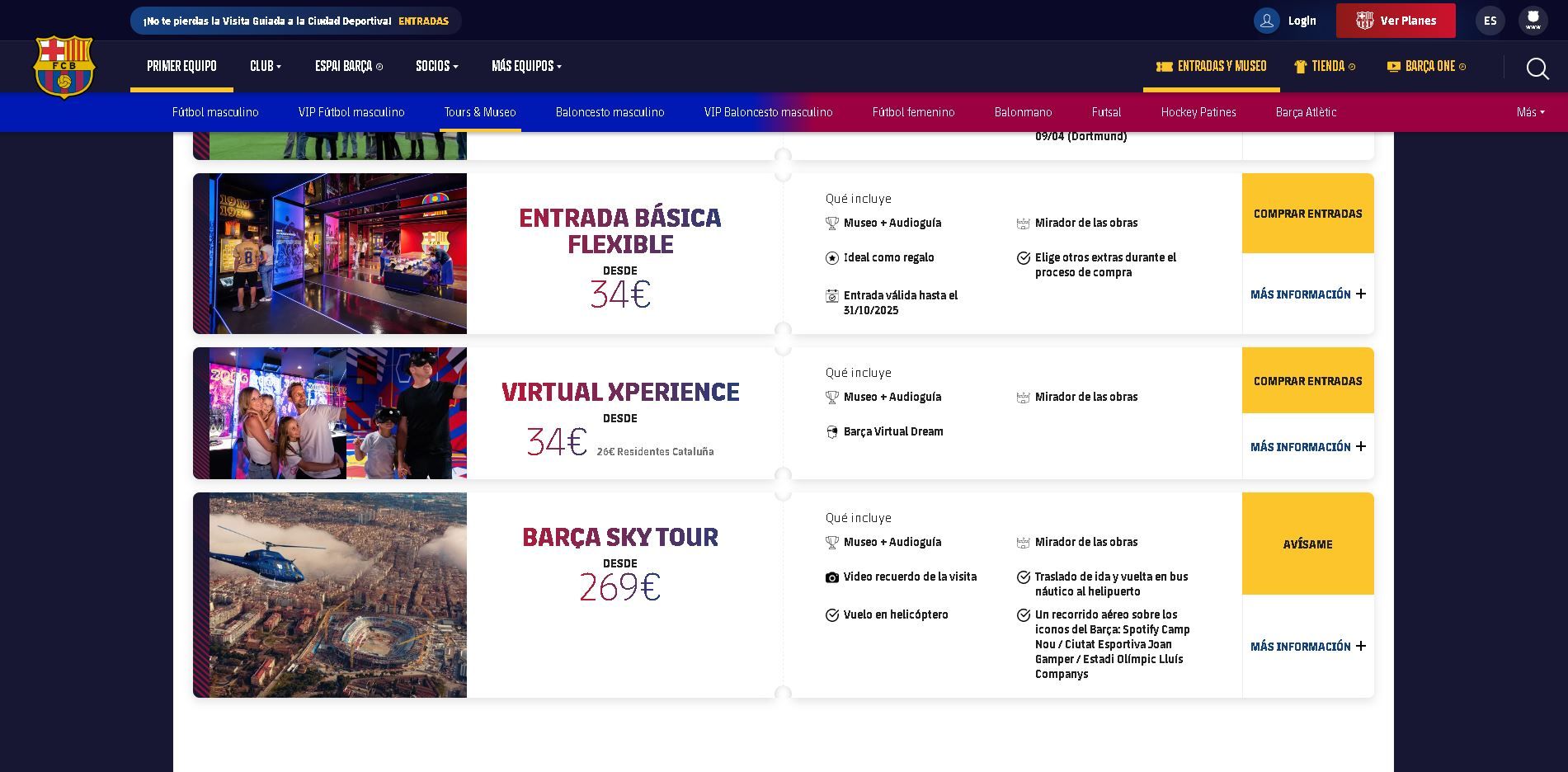Click the Virtual Xperience title

coord(620,392)
